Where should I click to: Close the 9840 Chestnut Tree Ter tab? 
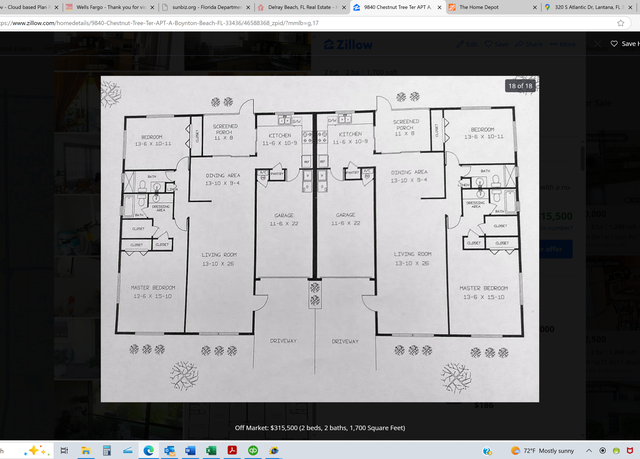pos(439,7)
